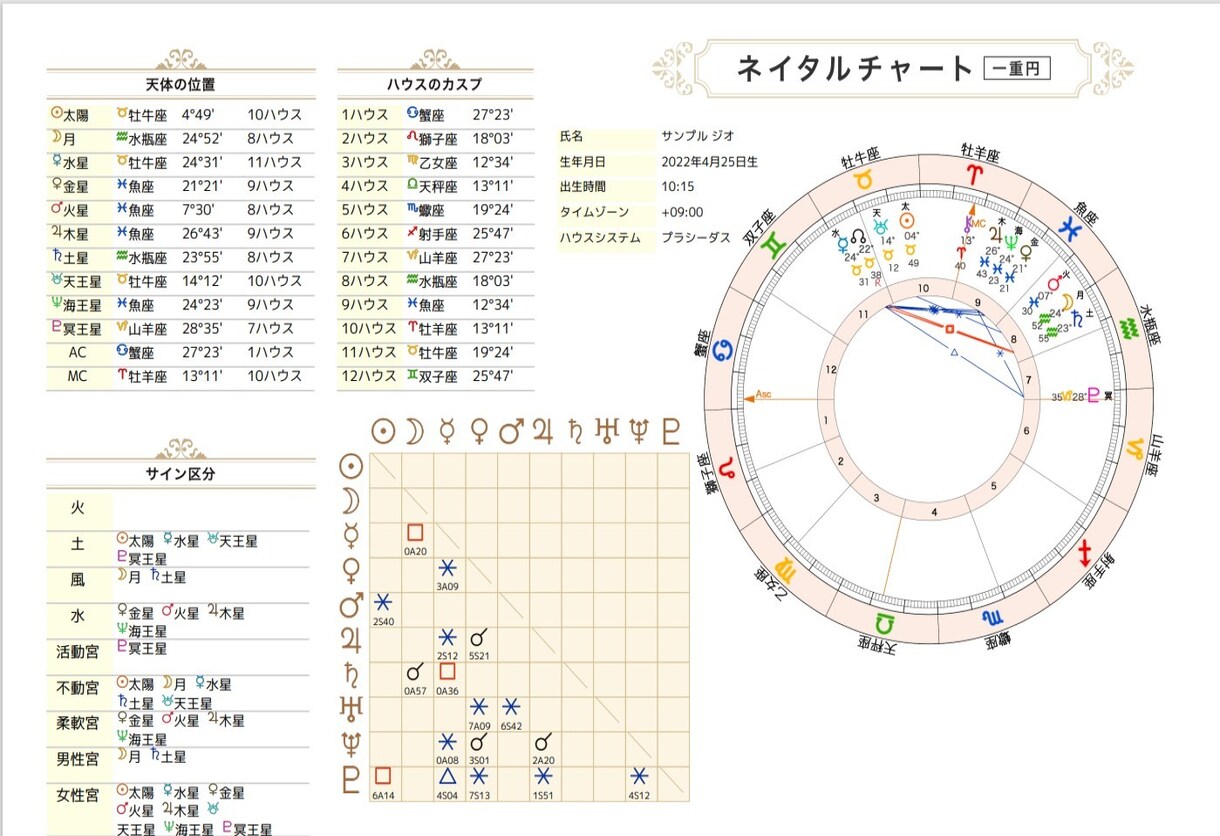Click the ハウスのカスプ table heading
The width and height of the screenshot is (1220, 836).
click(435, 84)
